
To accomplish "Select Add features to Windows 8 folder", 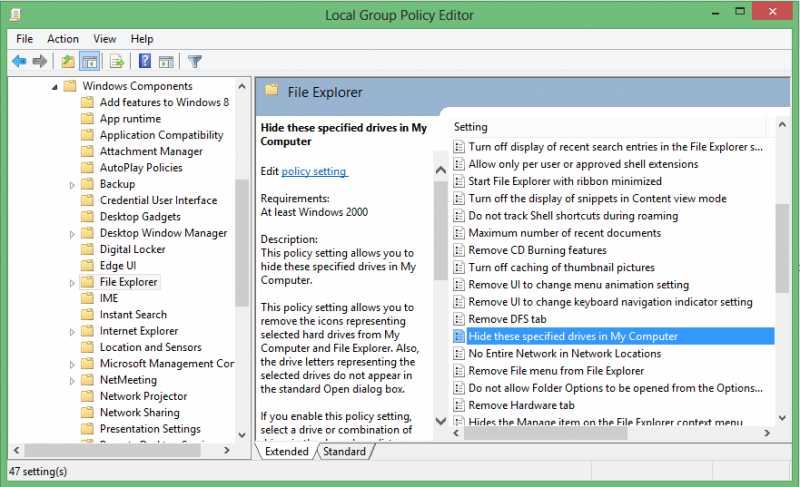I will (x=164, y=102).
